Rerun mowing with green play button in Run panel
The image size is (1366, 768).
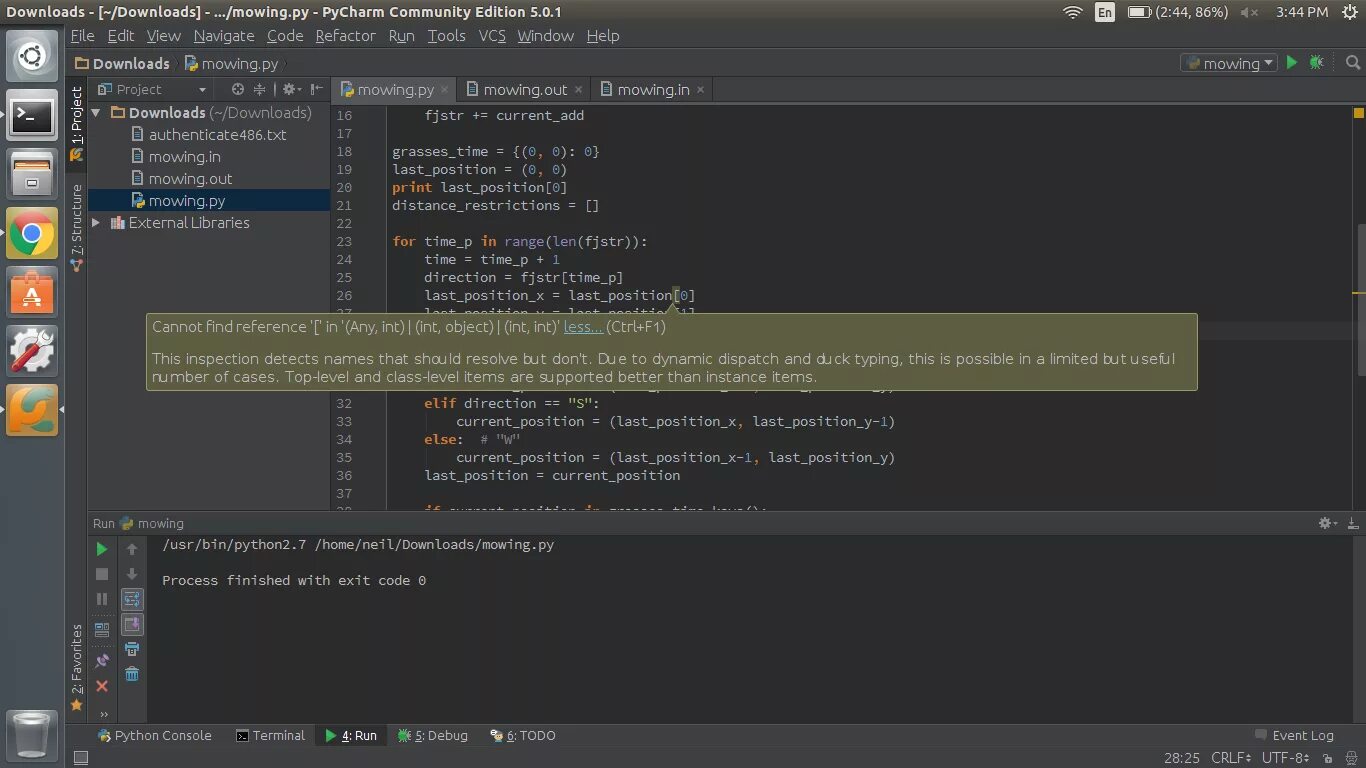101,549
